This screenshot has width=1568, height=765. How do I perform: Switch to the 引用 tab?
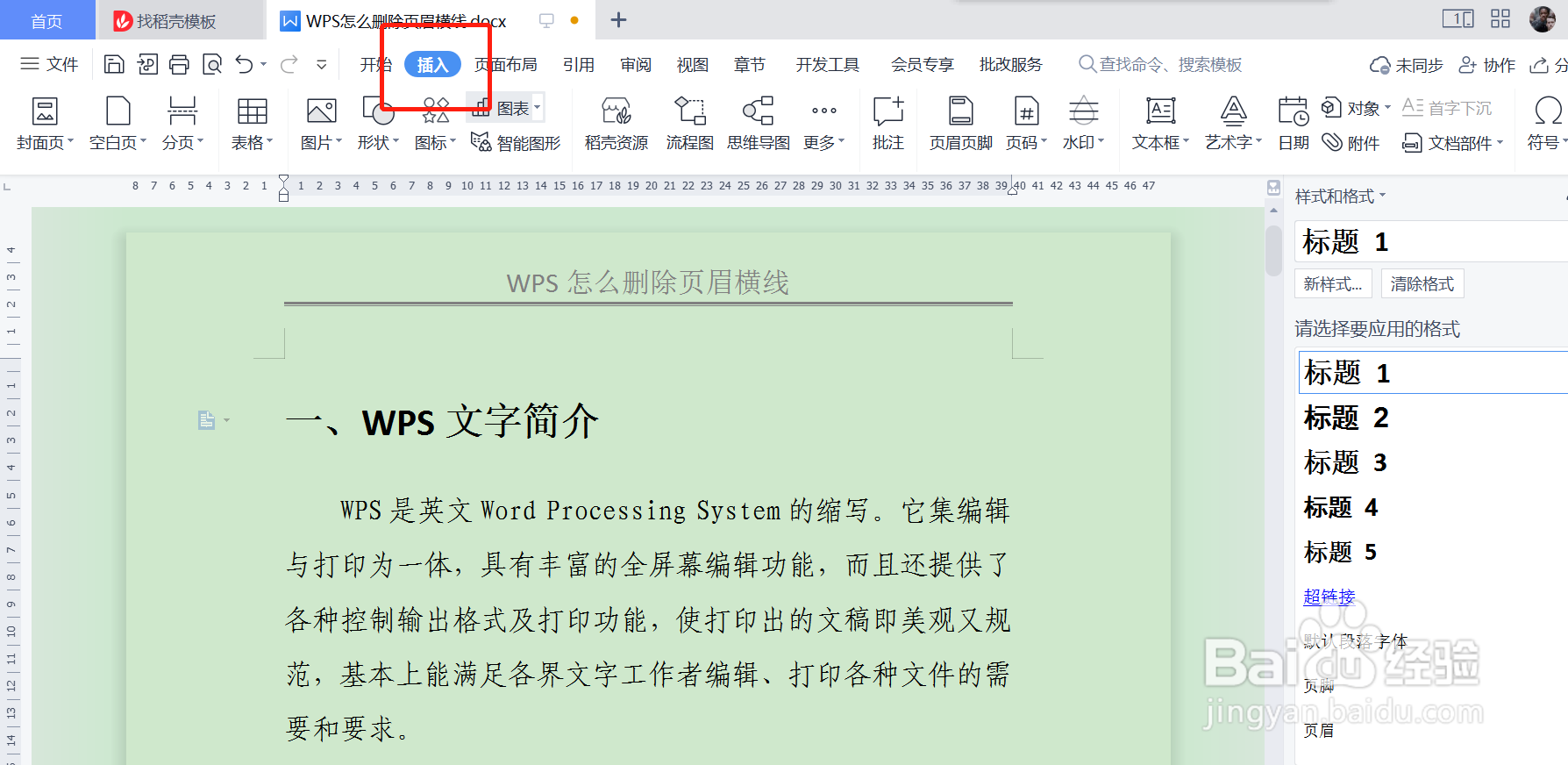tap(579, 64)
